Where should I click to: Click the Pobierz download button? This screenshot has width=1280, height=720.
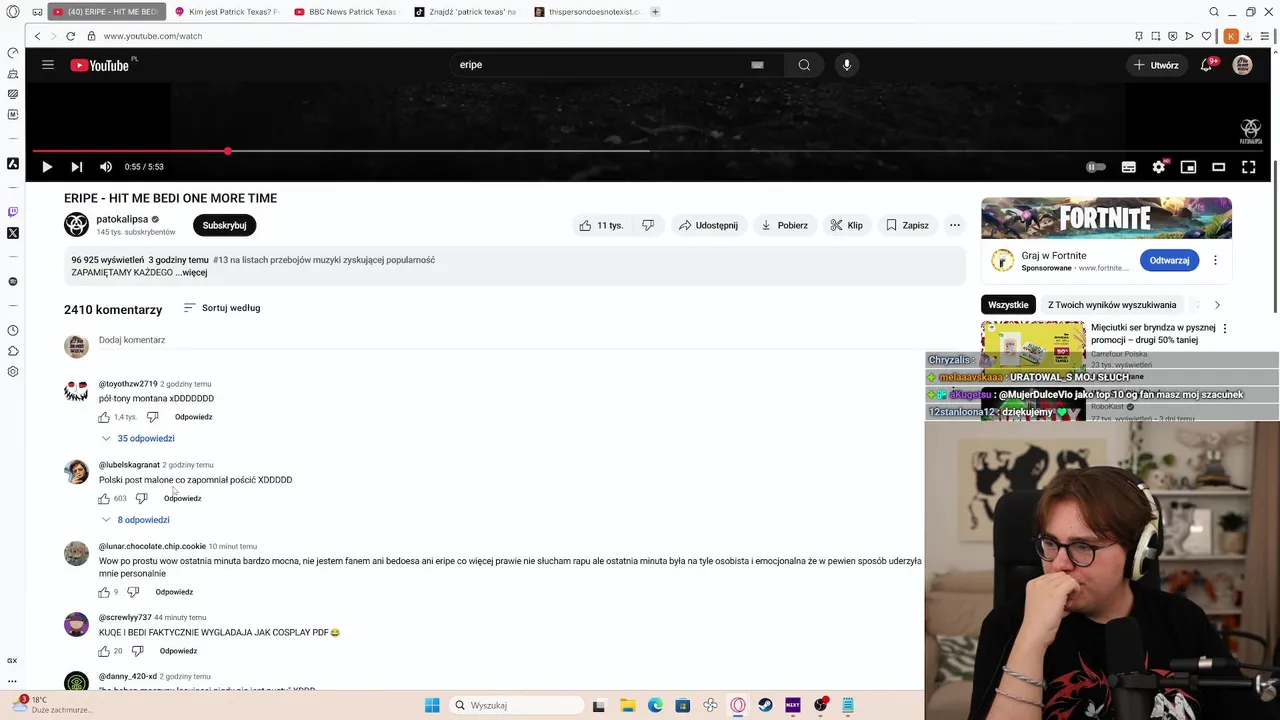pyautogui.click(x=784, y=225)
